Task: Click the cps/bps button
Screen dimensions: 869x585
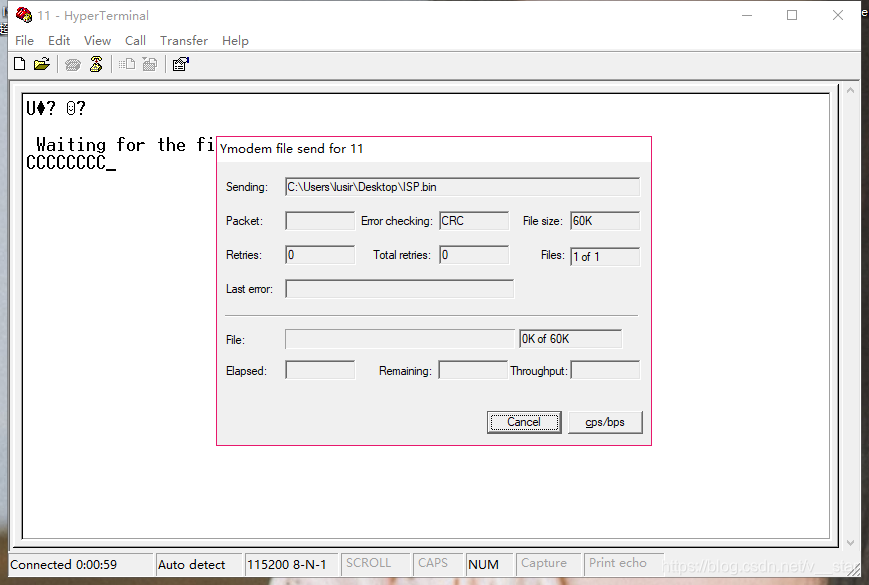Action: click(x=605, y=422)
